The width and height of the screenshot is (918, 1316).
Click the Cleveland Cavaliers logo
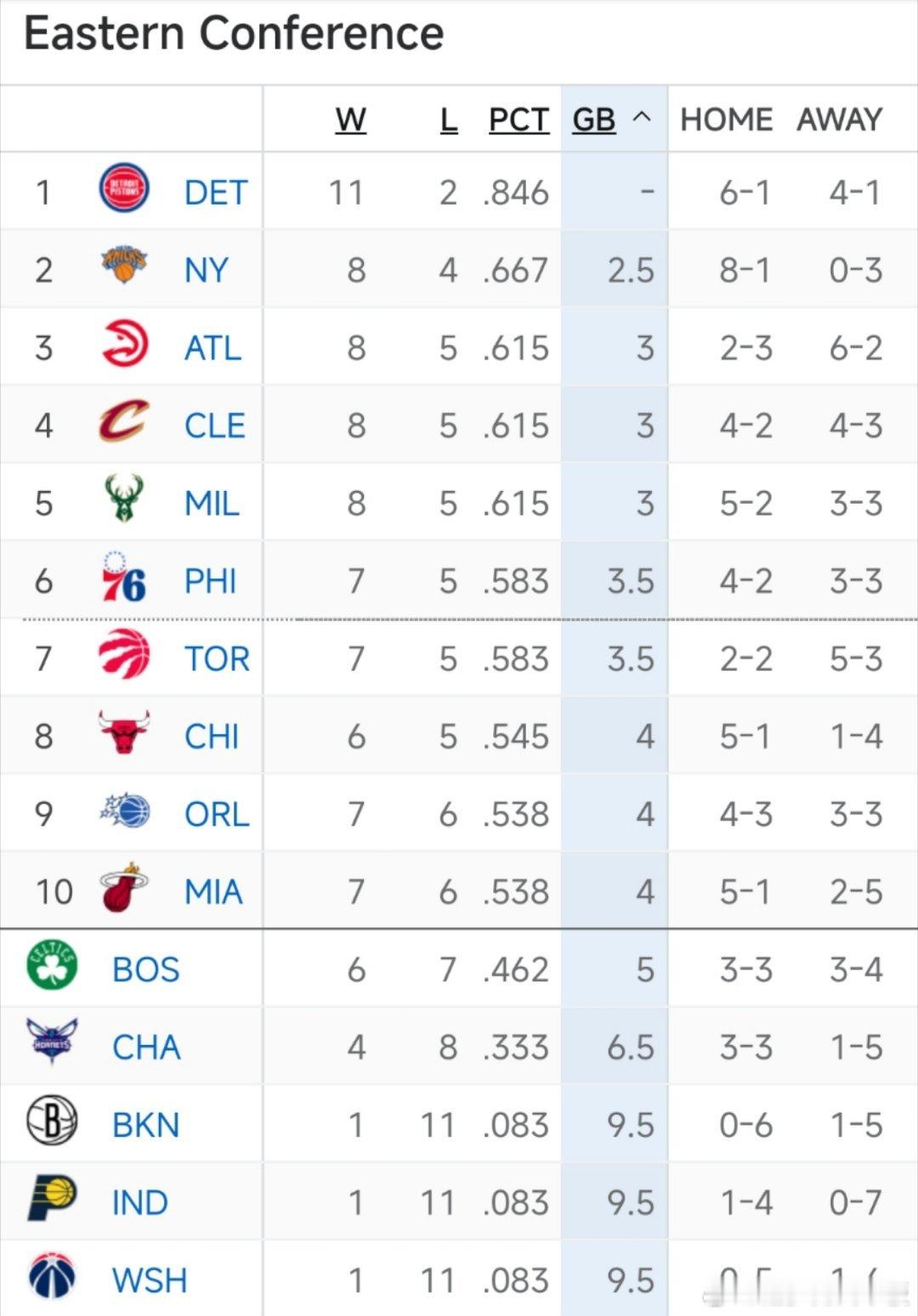[124, 422]
